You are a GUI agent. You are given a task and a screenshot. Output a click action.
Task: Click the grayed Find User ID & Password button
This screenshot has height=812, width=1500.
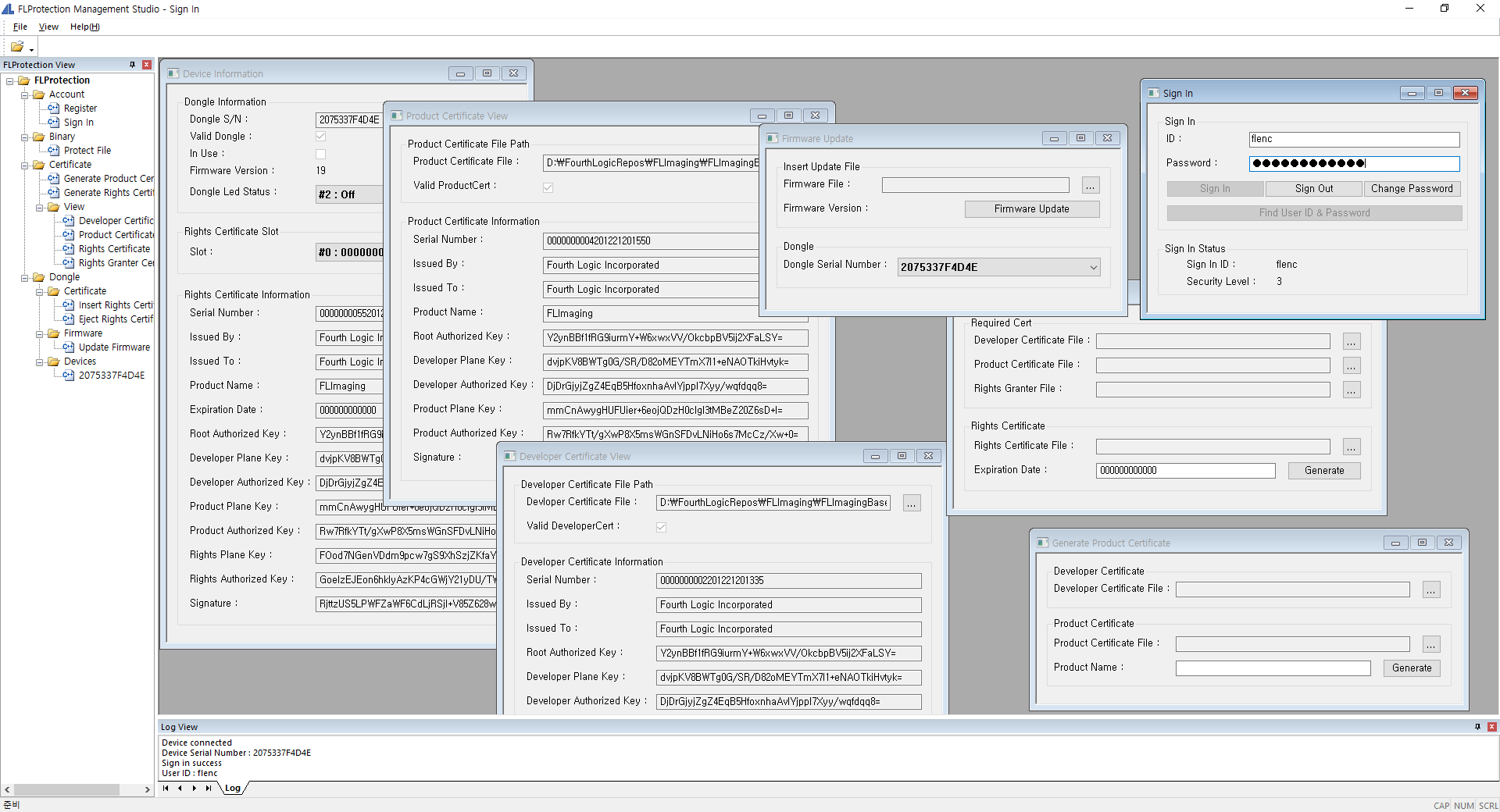pyautogui.click(x=1314, y=213)
